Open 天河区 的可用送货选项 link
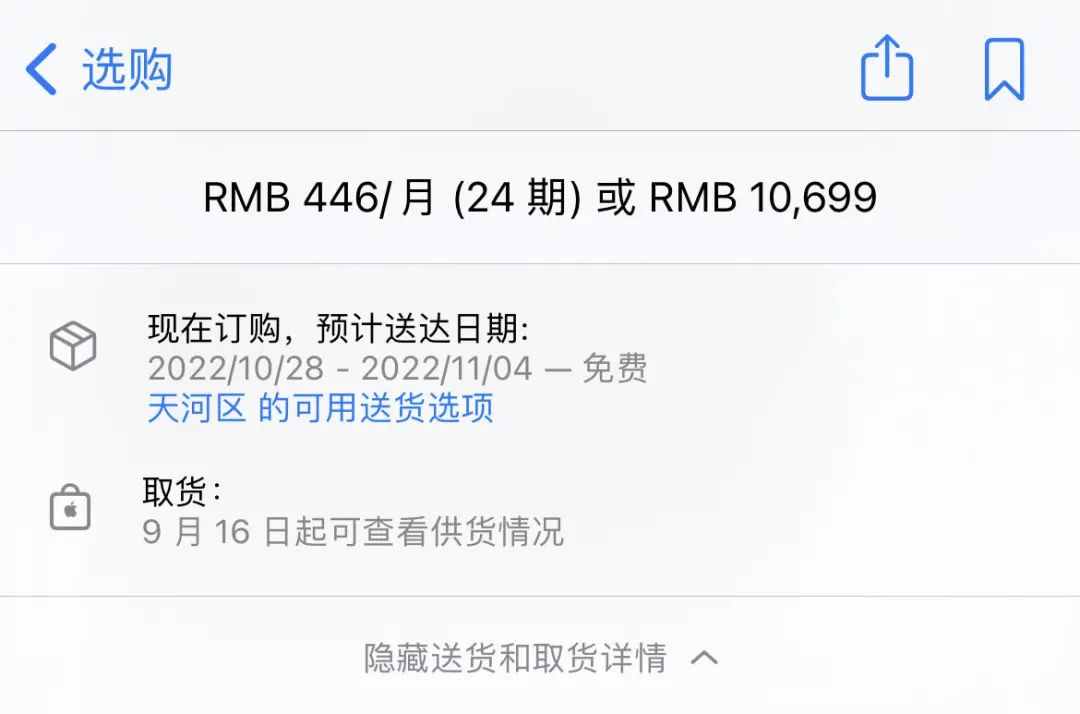Viewport: 1080px width, 714px height. pos(320,408)
